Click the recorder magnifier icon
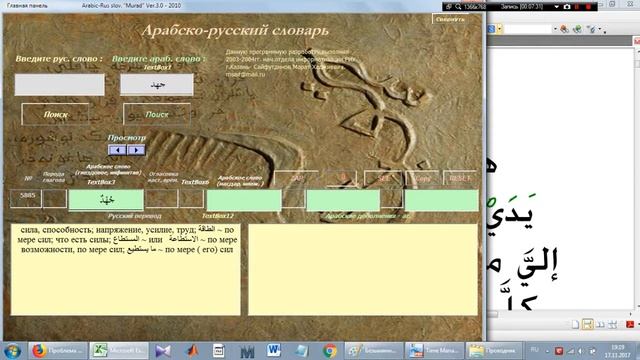This screenshot has height=360, width=640. click(458, 7)
